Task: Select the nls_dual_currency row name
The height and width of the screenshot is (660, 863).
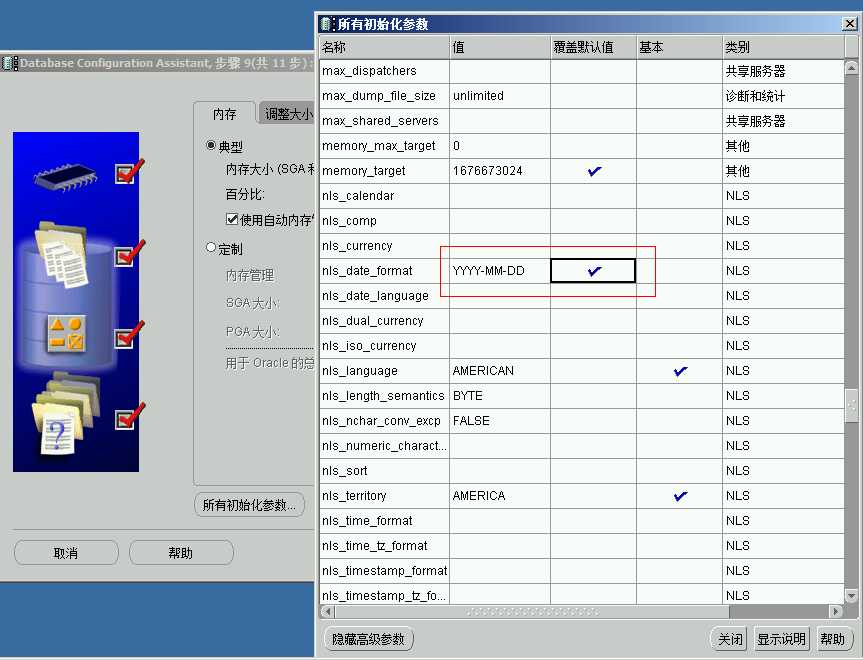Action: click(x=384, y=321)
